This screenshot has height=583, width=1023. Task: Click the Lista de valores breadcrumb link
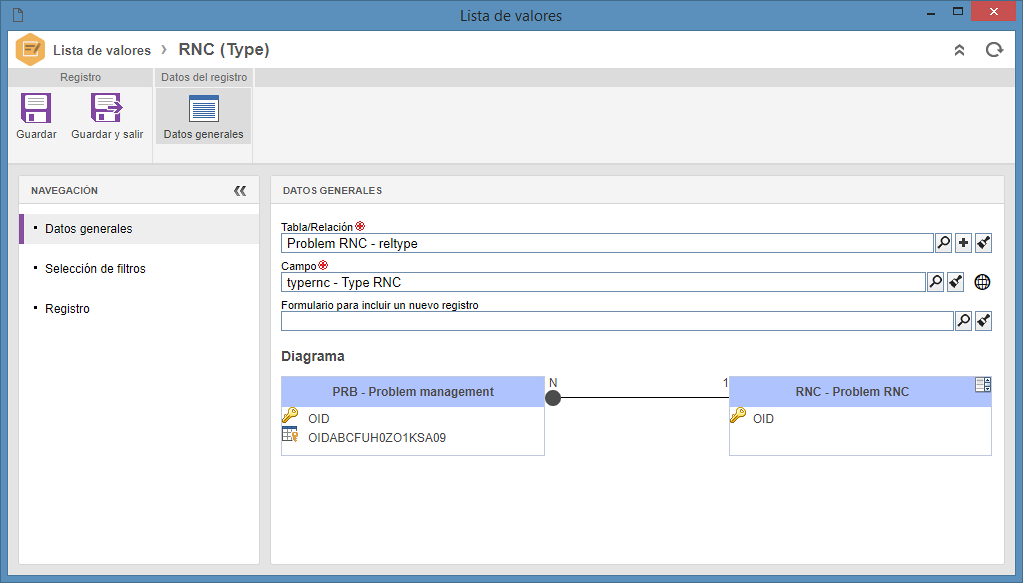coord(102,50)
